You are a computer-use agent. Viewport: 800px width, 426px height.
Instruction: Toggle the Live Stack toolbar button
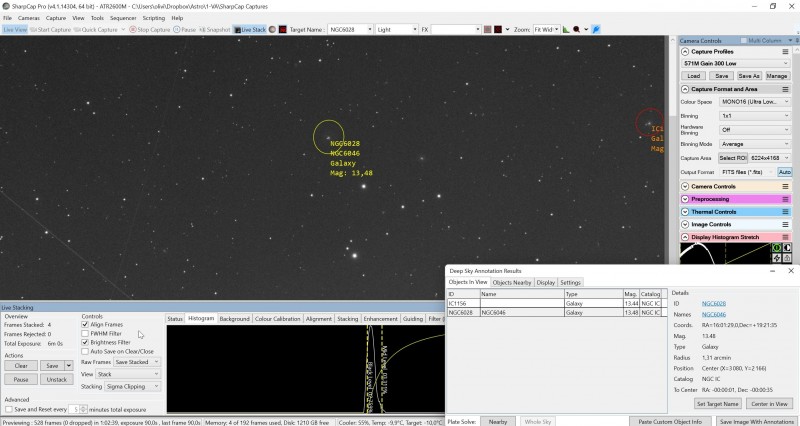tap(249, 30)
